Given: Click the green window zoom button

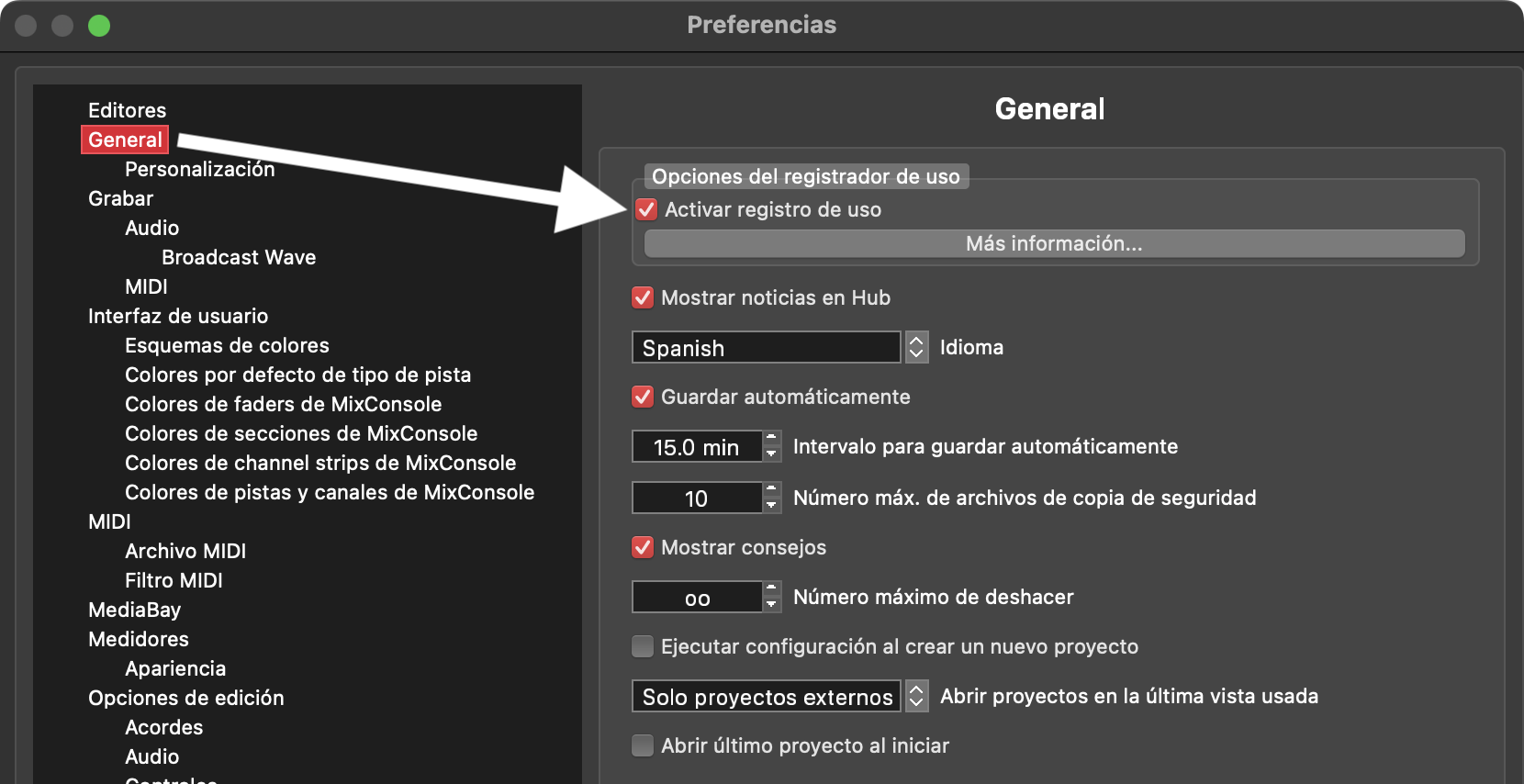Looking at the screenshot, I should pos(99,26).
